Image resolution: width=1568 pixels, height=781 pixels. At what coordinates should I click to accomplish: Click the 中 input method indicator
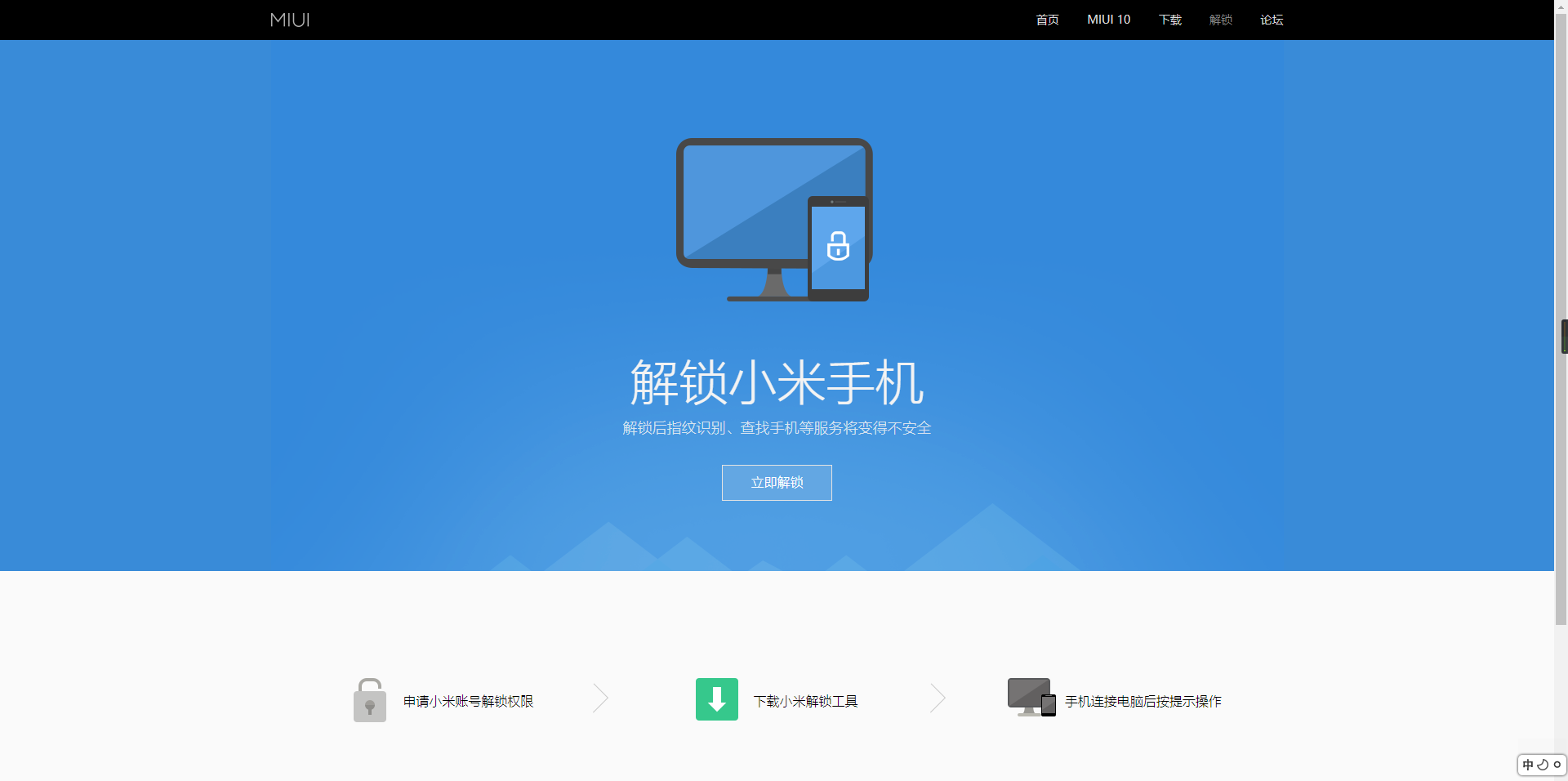1528,765
